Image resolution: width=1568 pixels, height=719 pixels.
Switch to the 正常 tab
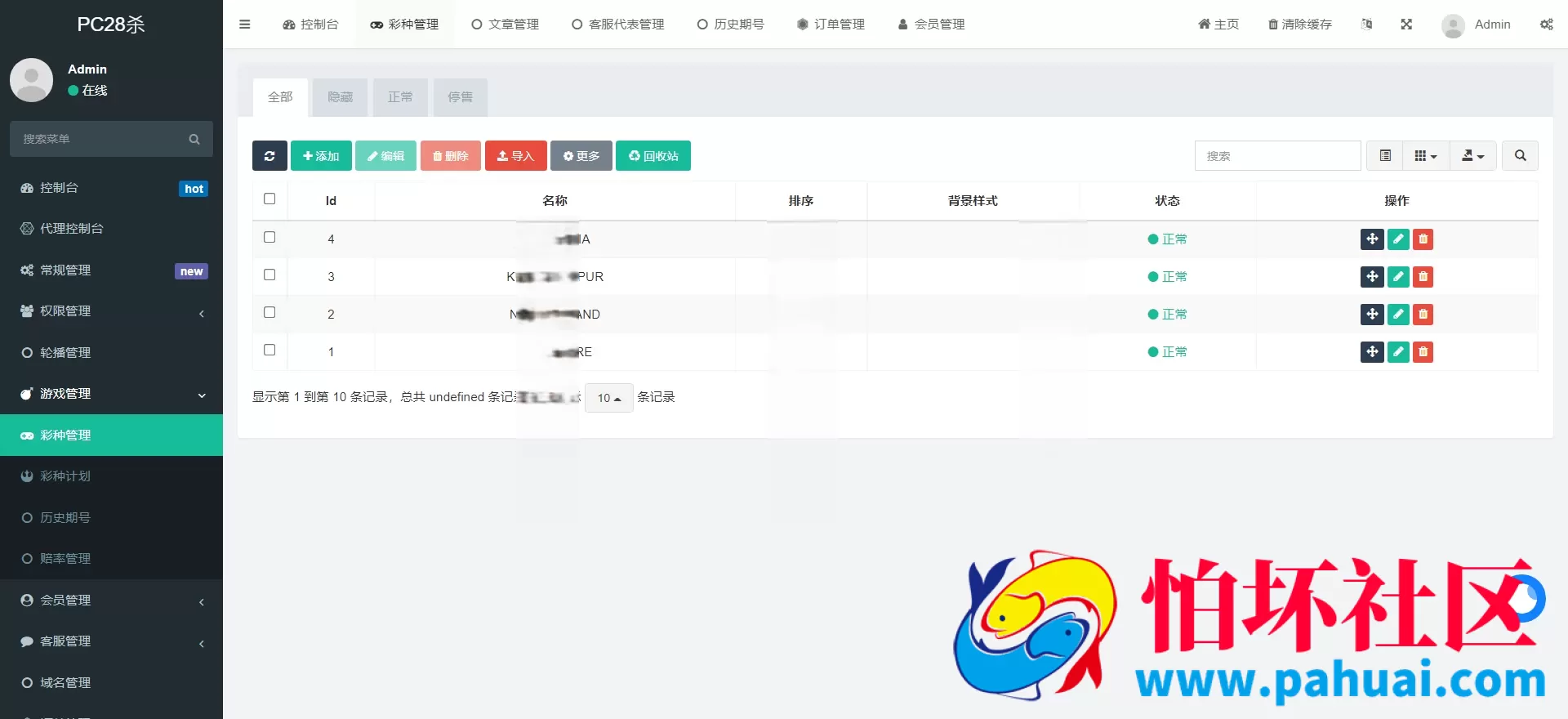click(x=400, y=97)
